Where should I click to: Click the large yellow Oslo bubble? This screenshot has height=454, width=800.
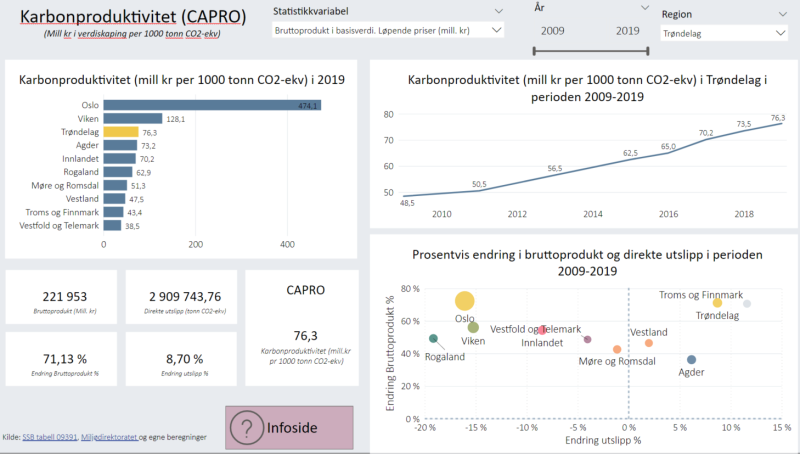tap(464, 301)
